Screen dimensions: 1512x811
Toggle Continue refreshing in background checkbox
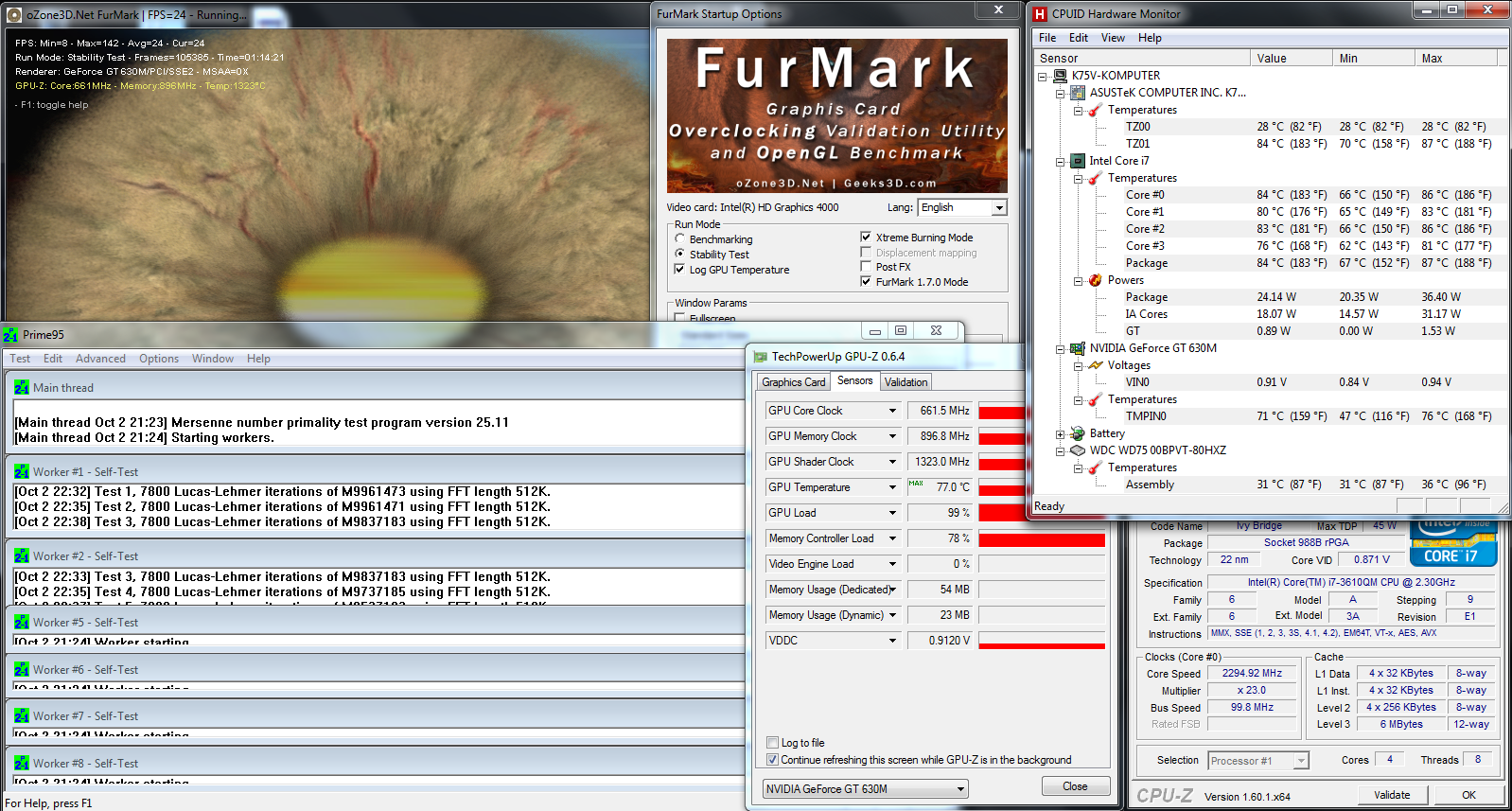tap(772, 760)
